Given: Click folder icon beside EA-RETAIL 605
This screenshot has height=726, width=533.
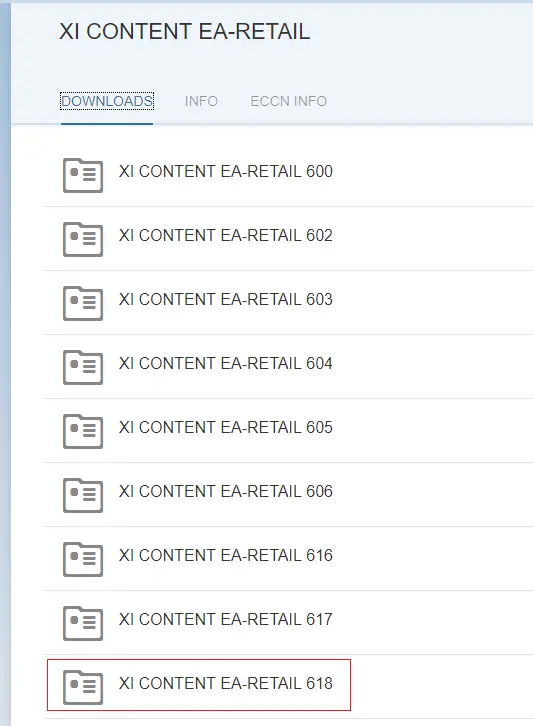Looking at the screenshot, I should (83, 431).
